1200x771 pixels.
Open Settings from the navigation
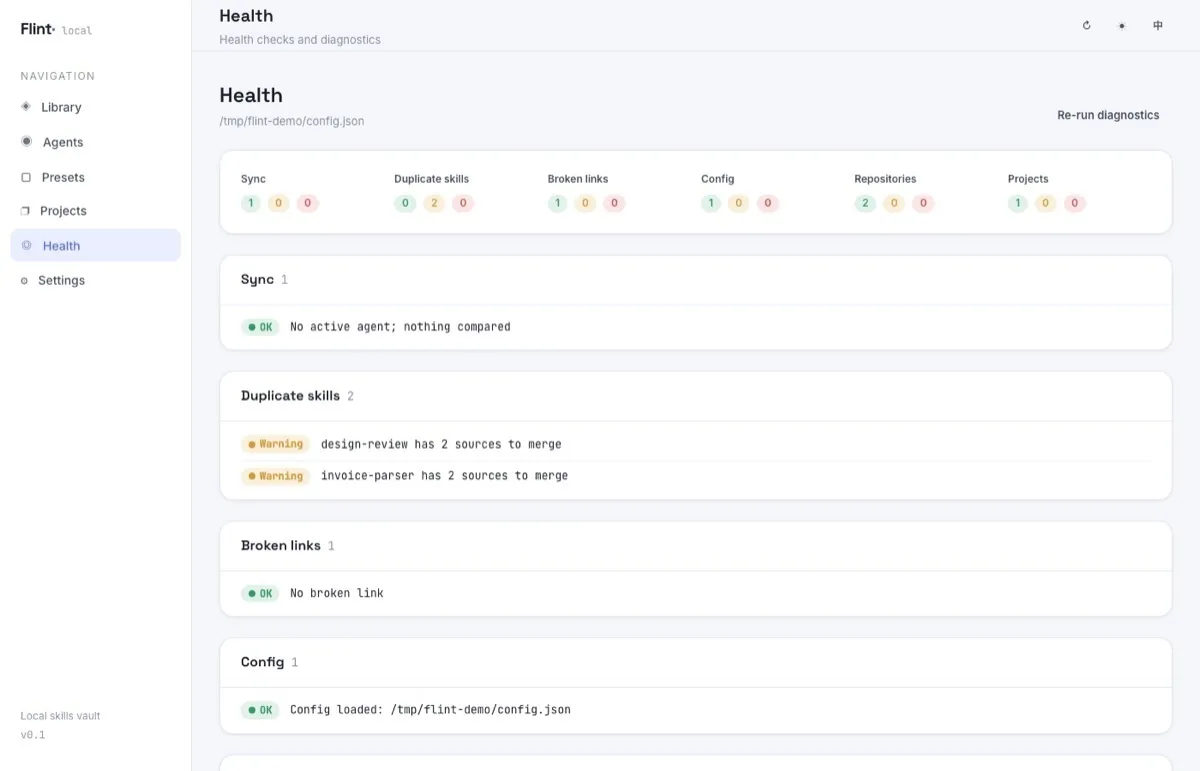coord(96,280)
